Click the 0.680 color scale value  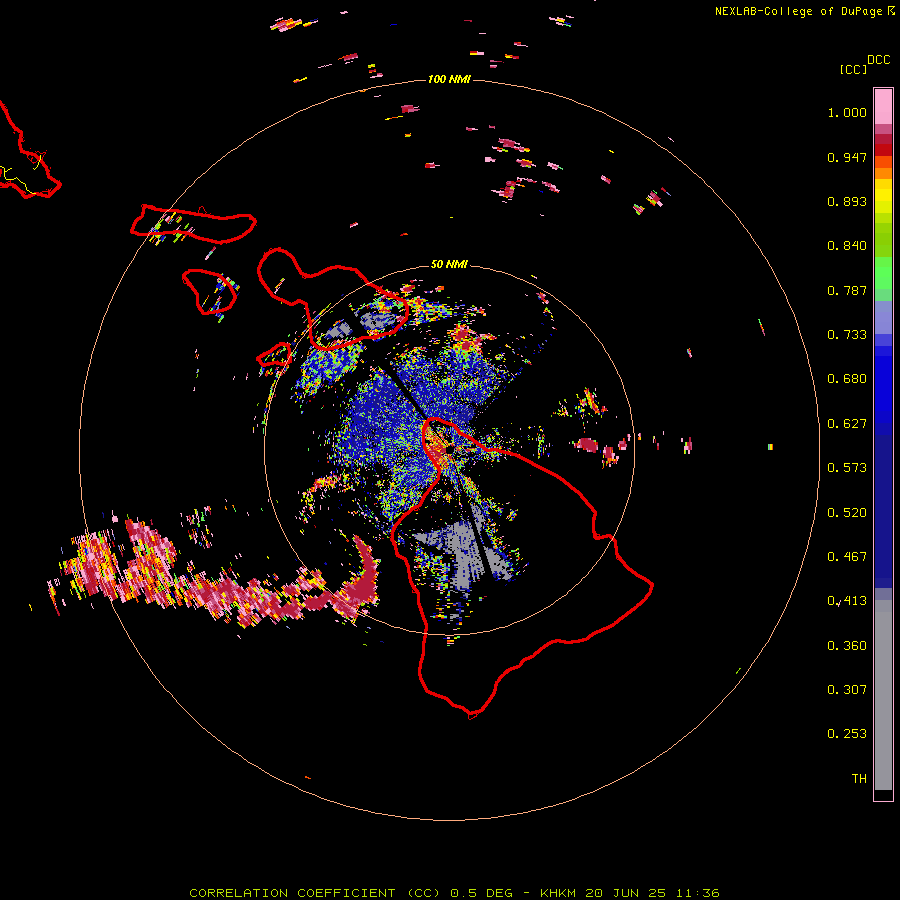(847, 379)
